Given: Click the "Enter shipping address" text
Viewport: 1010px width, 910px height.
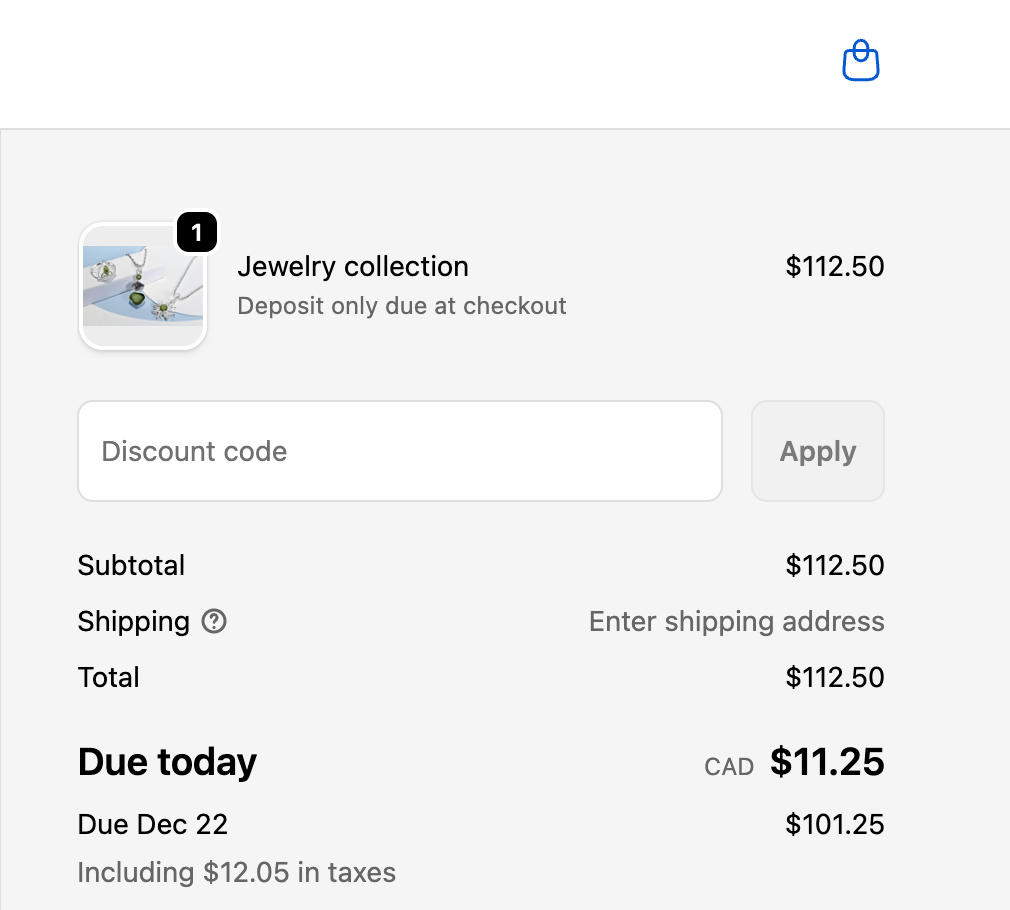Looking at the screenshot, I should pos(737,621).
